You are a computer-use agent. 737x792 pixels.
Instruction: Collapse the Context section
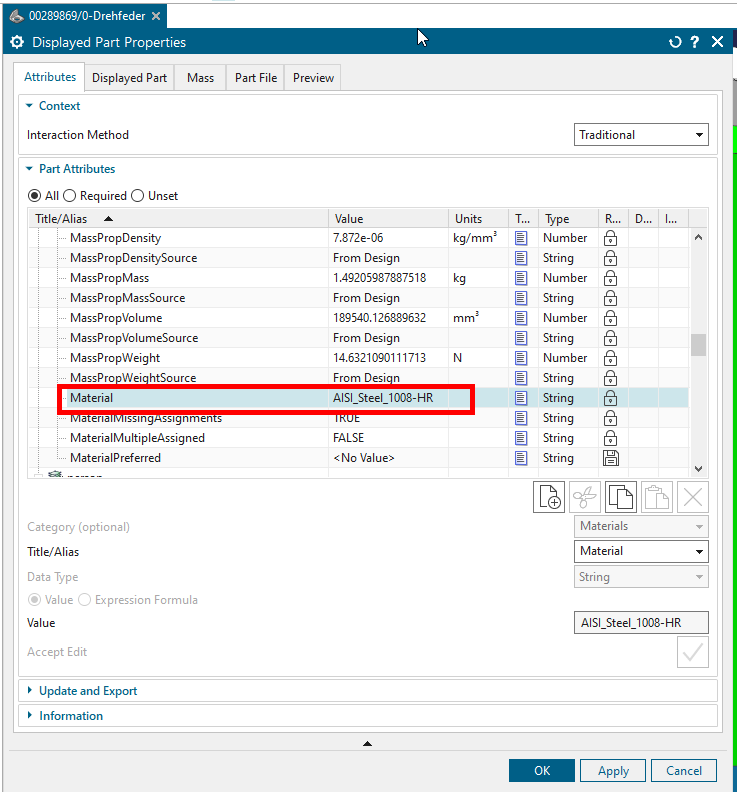[29, 106]
